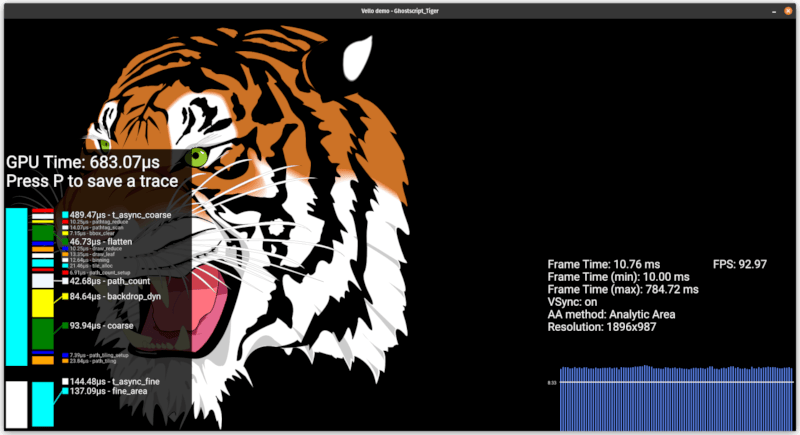
Task: Click the blue frame time bar graph
Action: pos(676,398)
